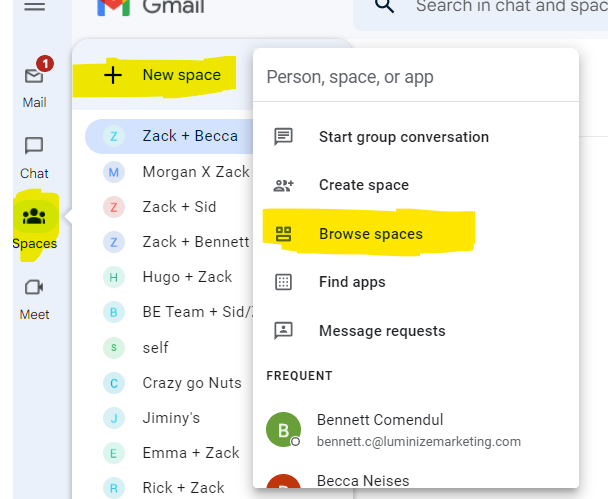Open the Rick + Zack space

pos(169,488)
